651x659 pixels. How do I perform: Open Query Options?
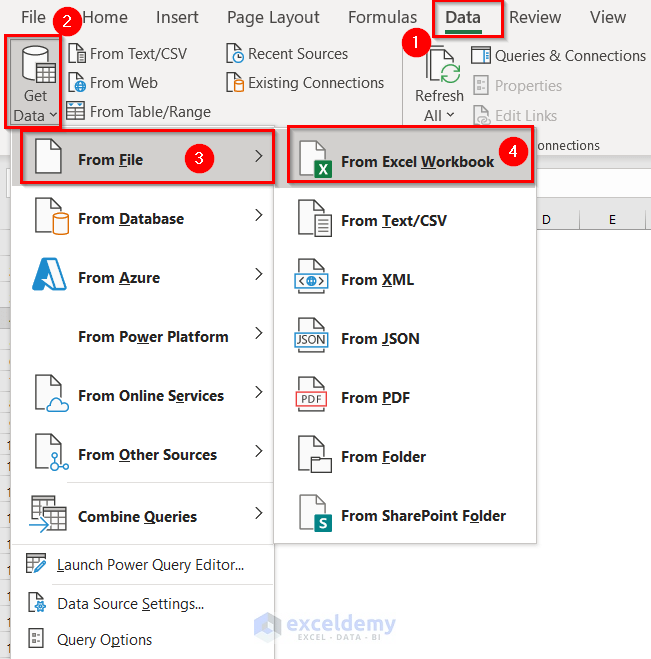pyautogui.click(x=143, y=639)
